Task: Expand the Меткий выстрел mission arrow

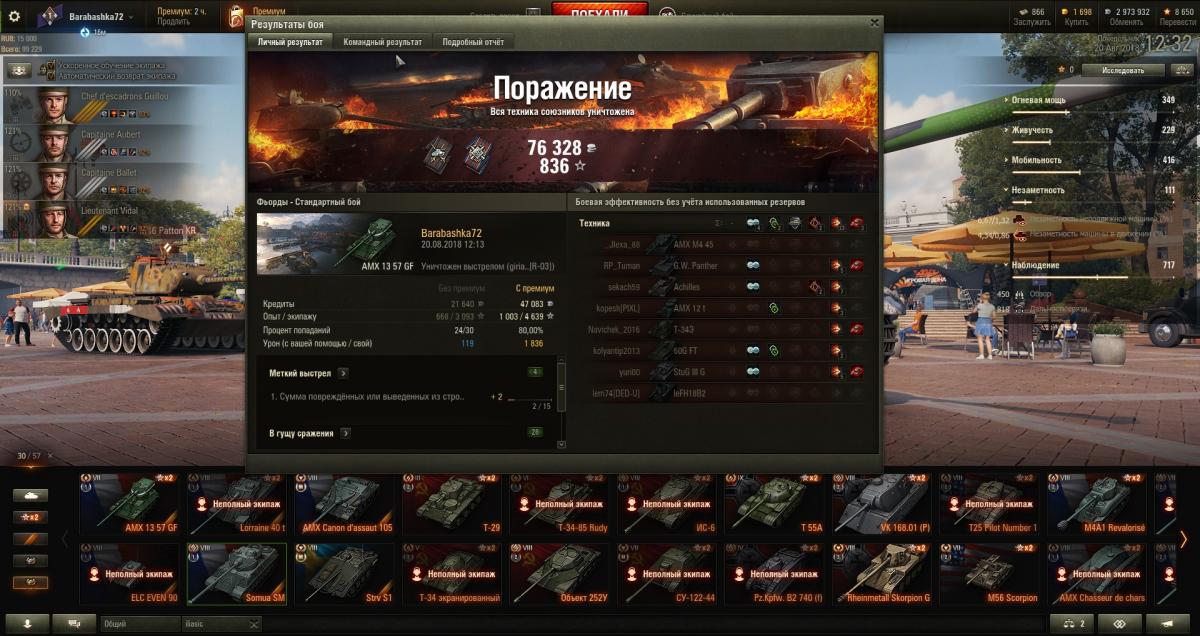Action: [x=343, y=373]
